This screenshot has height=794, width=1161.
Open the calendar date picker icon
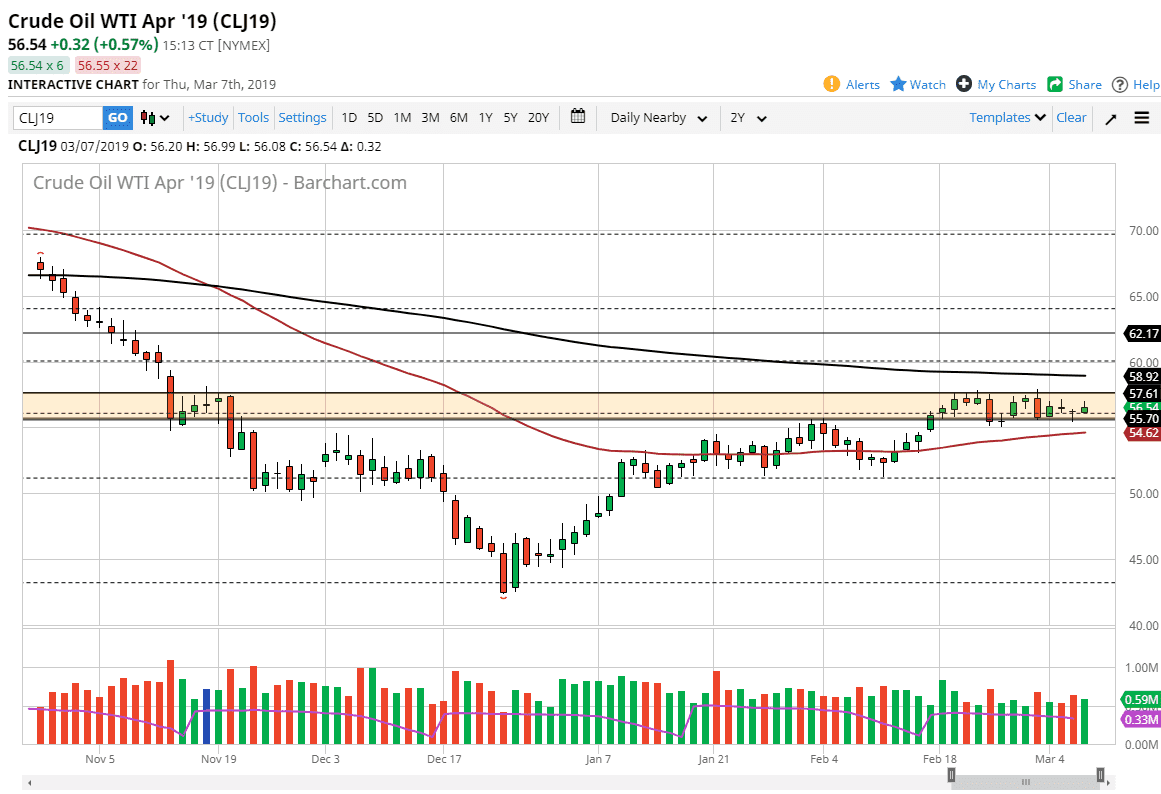coord(577,117)
